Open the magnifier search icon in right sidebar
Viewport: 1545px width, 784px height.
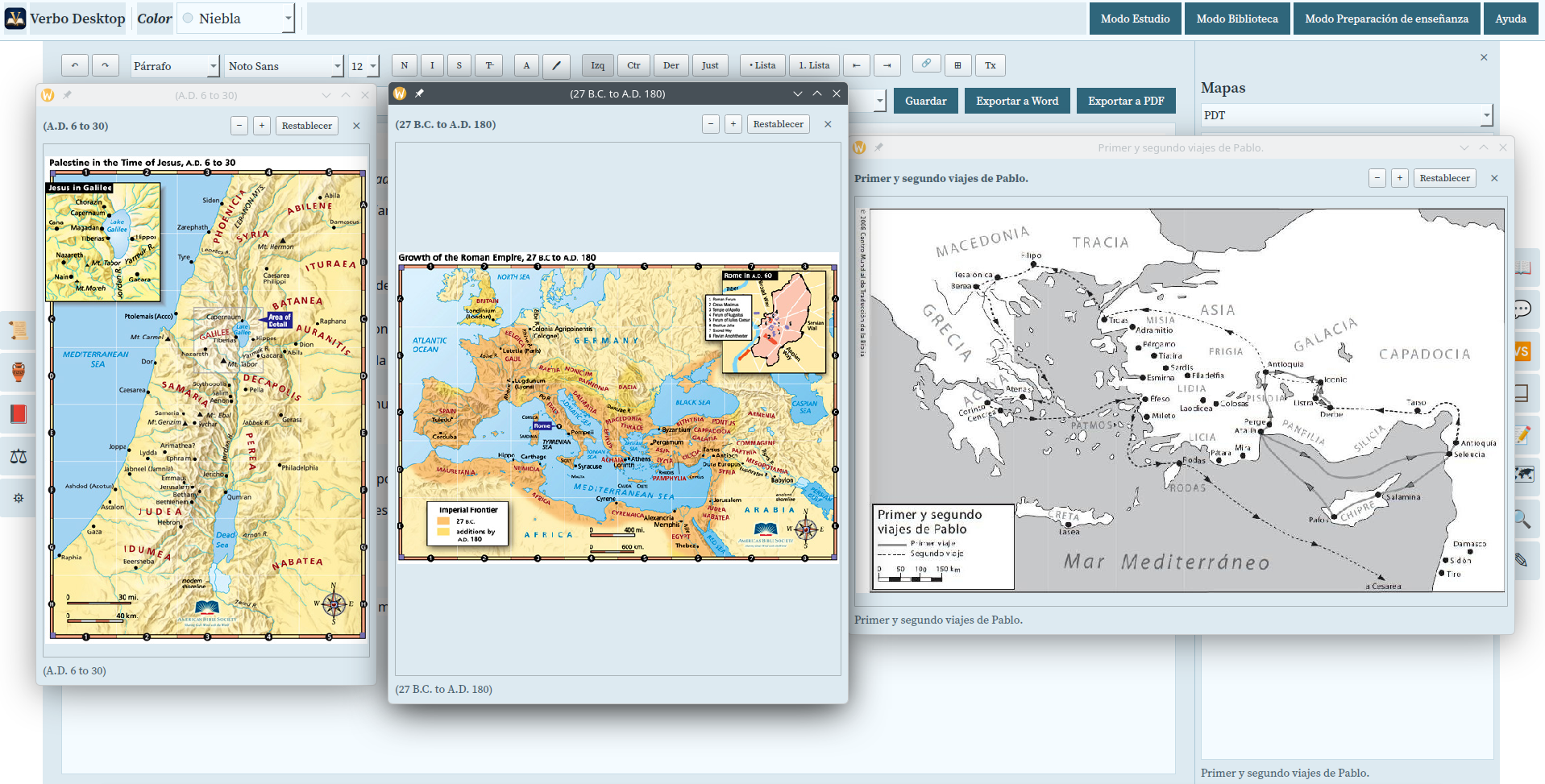point(1524,519)
